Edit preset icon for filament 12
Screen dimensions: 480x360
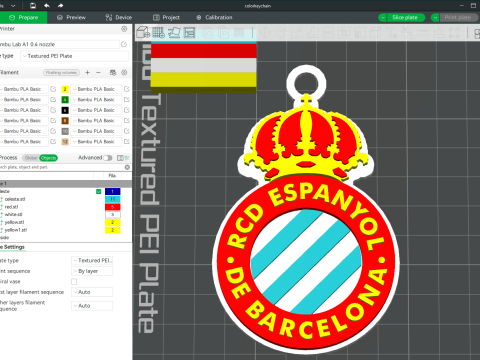point(127,142)
